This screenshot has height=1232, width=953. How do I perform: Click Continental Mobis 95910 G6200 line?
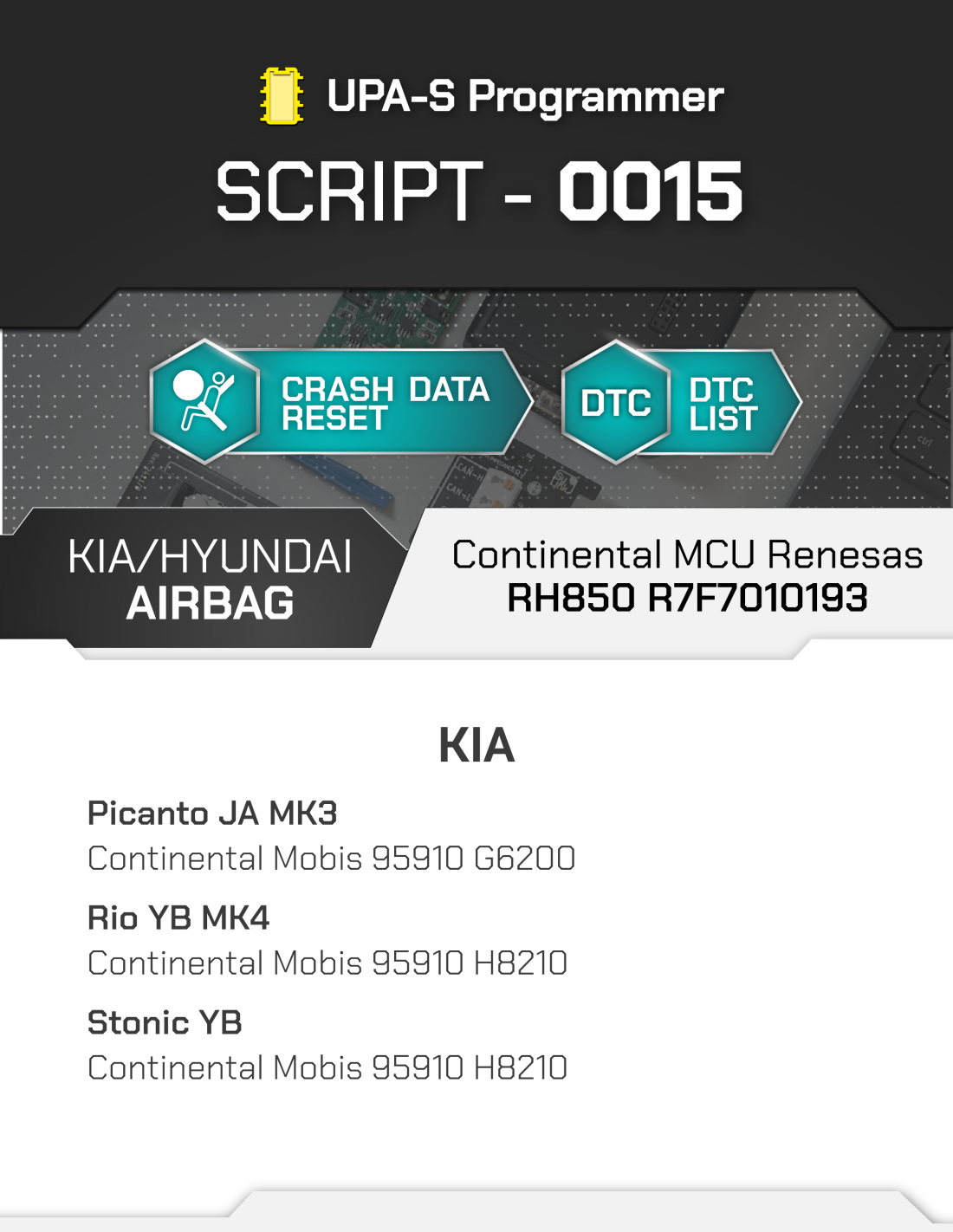332,859
